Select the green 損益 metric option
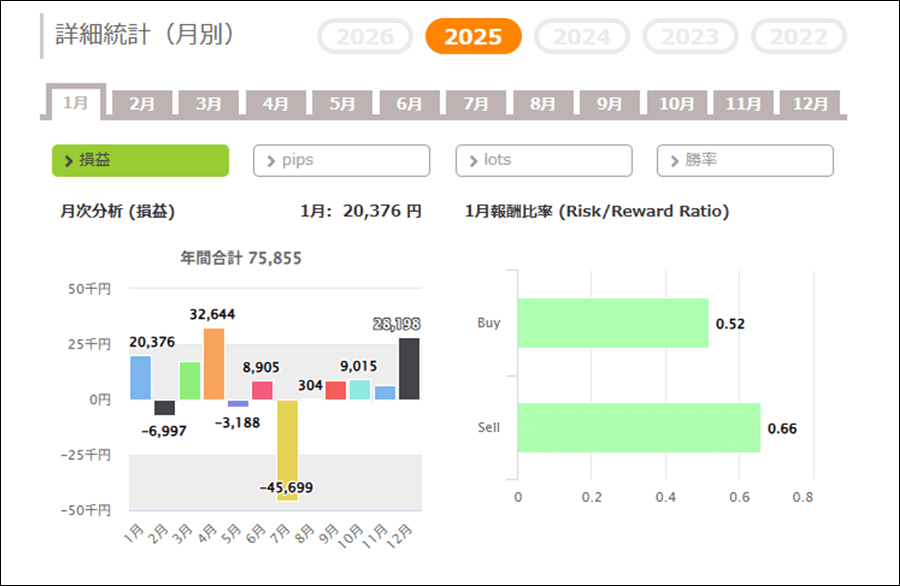 [140, 160]
